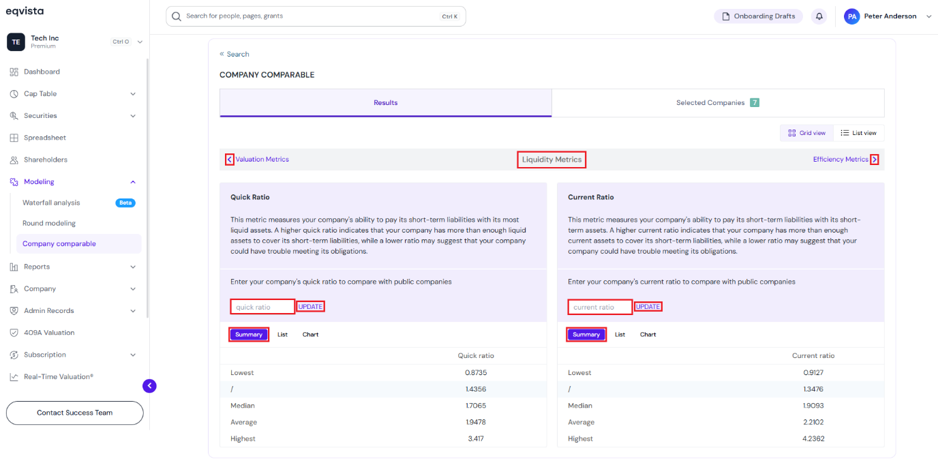This screenshot has width=938, height=461.
Task: Expand the Admin Records menu chevron
Action: point(133,311)
